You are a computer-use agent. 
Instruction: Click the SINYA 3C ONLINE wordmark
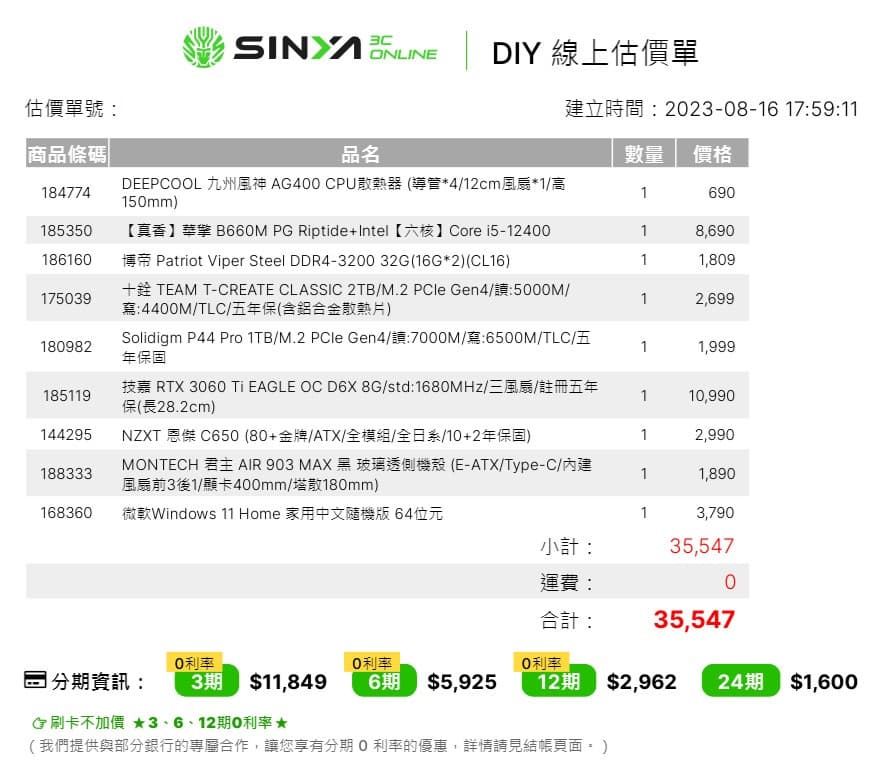336,49
